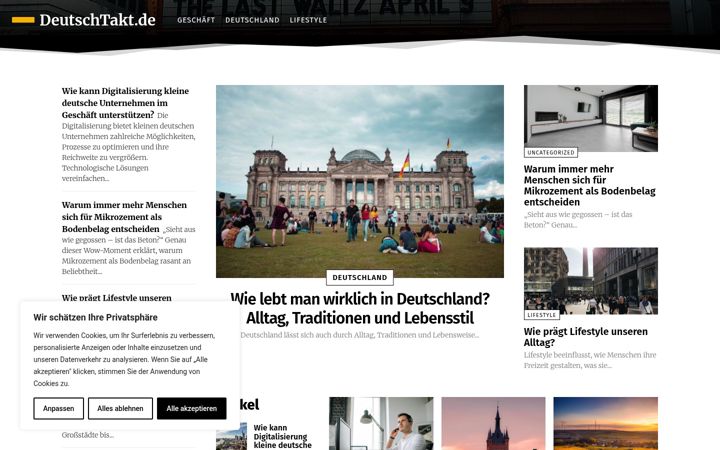Click small city thumbnail beside bottom article
Screen dimensions: 720x450
232,437
